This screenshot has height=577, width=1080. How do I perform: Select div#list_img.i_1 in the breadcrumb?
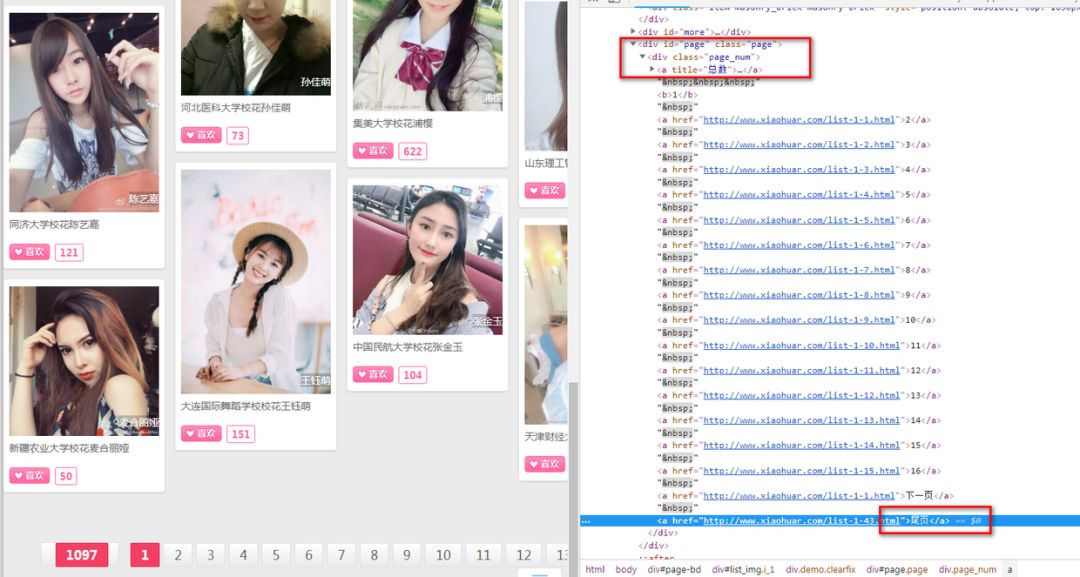[x=743, y=569]
